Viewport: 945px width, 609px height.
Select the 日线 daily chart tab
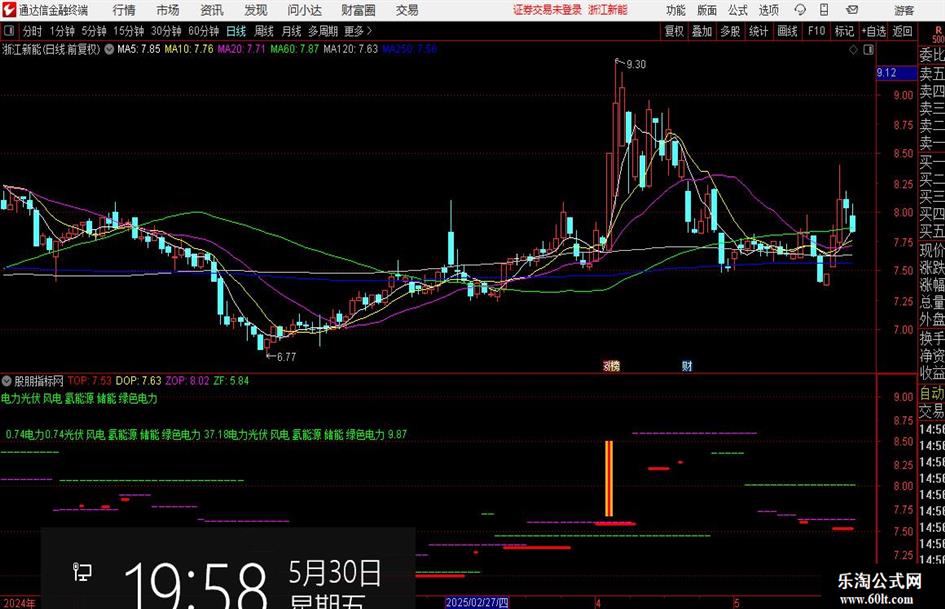click(x=236, y=31)
